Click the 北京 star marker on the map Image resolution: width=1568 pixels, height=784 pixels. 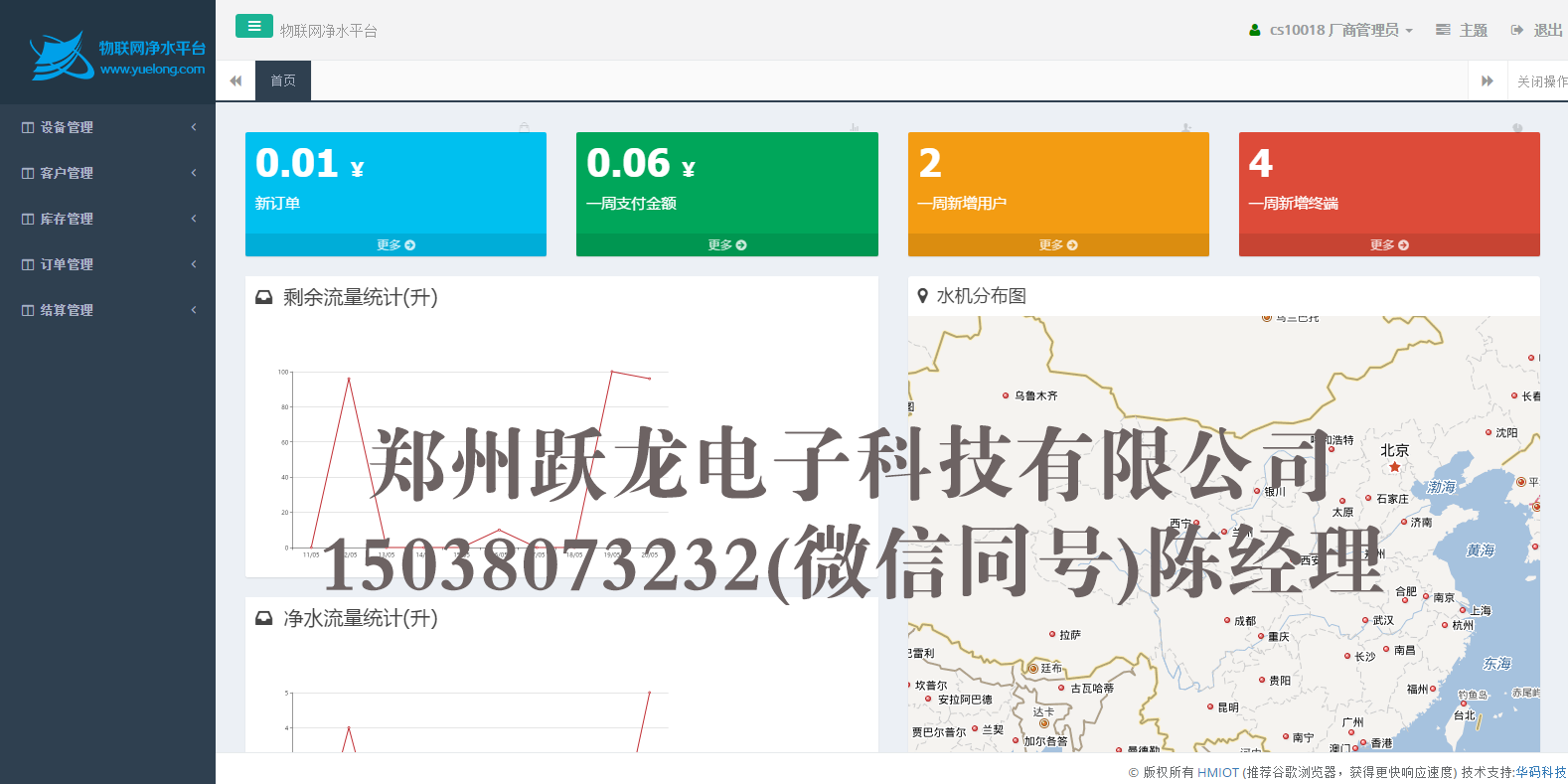tap(1394, 466)
